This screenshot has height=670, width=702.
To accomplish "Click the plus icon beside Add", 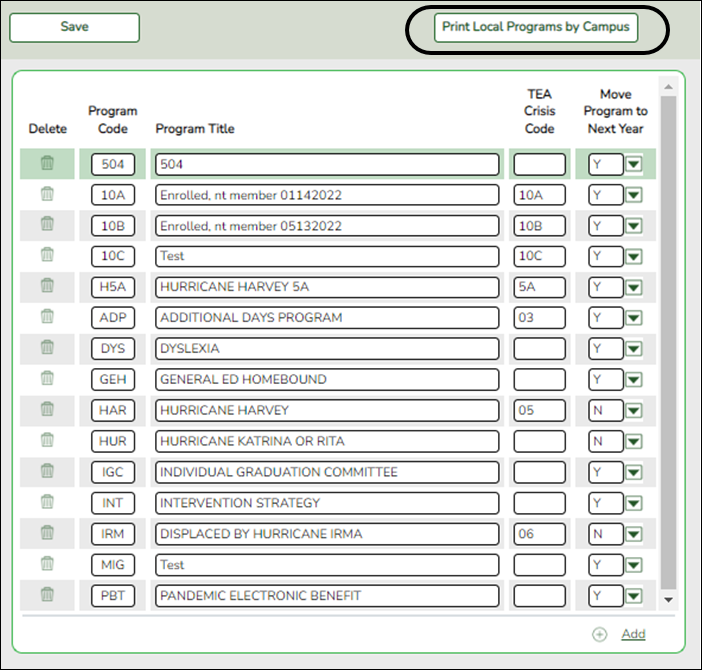I will 600,634.
